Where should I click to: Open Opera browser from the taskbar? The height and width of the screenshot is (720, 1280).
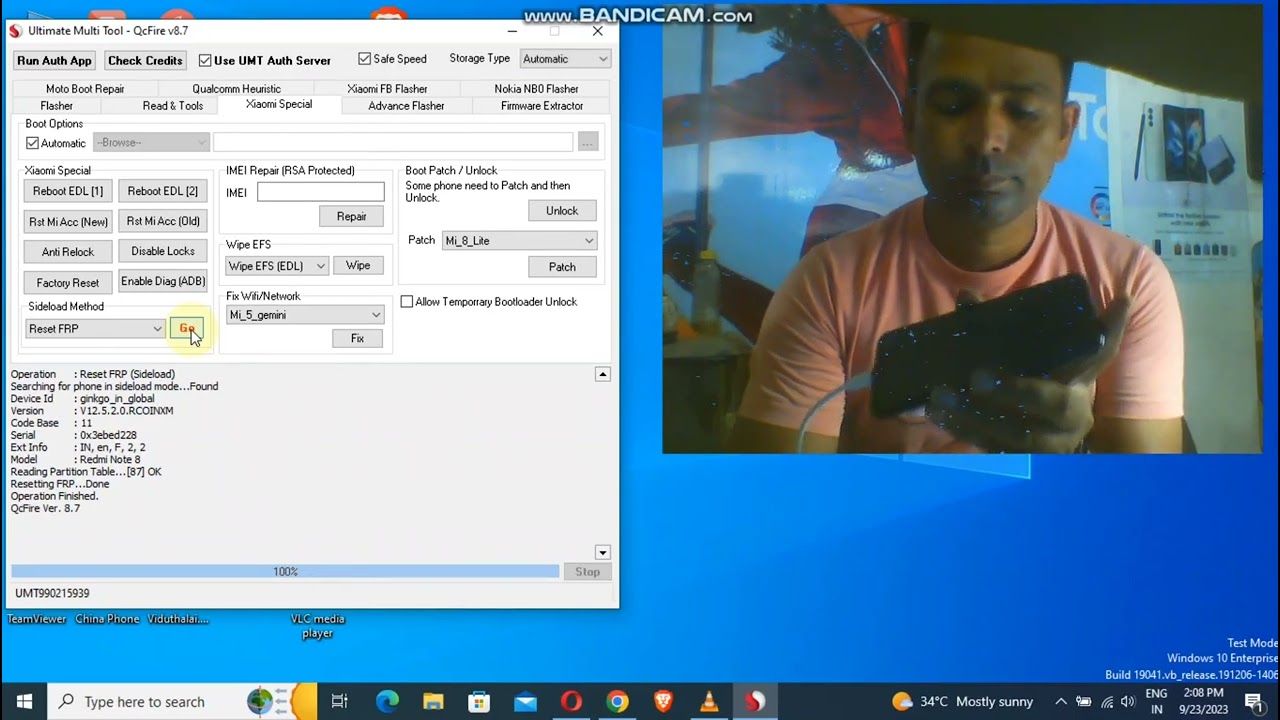coord(571,701)
